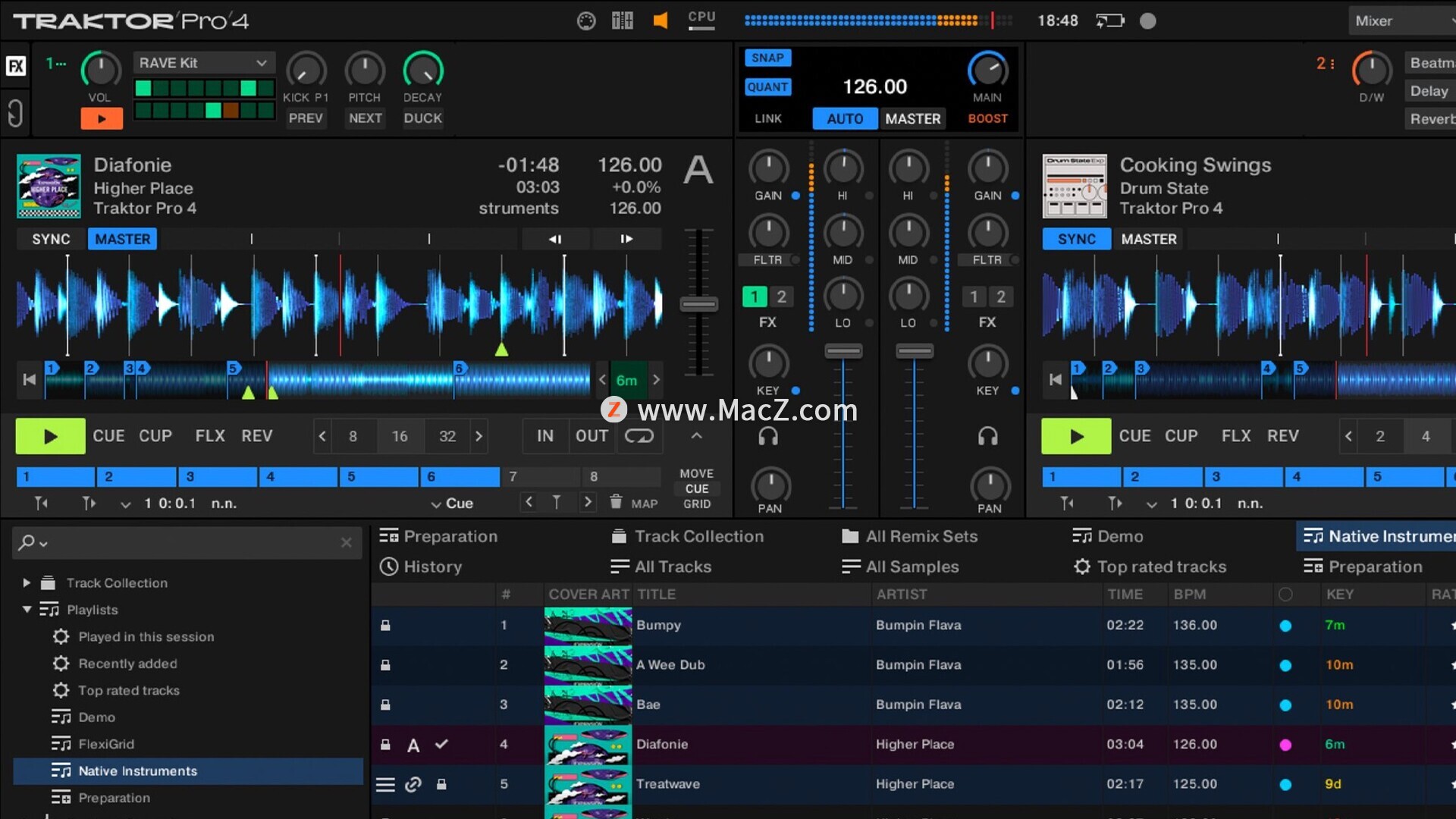Viewport: 1456px width, 819px height.
Task: Clear search with the X icon
Action: point(347,542)
